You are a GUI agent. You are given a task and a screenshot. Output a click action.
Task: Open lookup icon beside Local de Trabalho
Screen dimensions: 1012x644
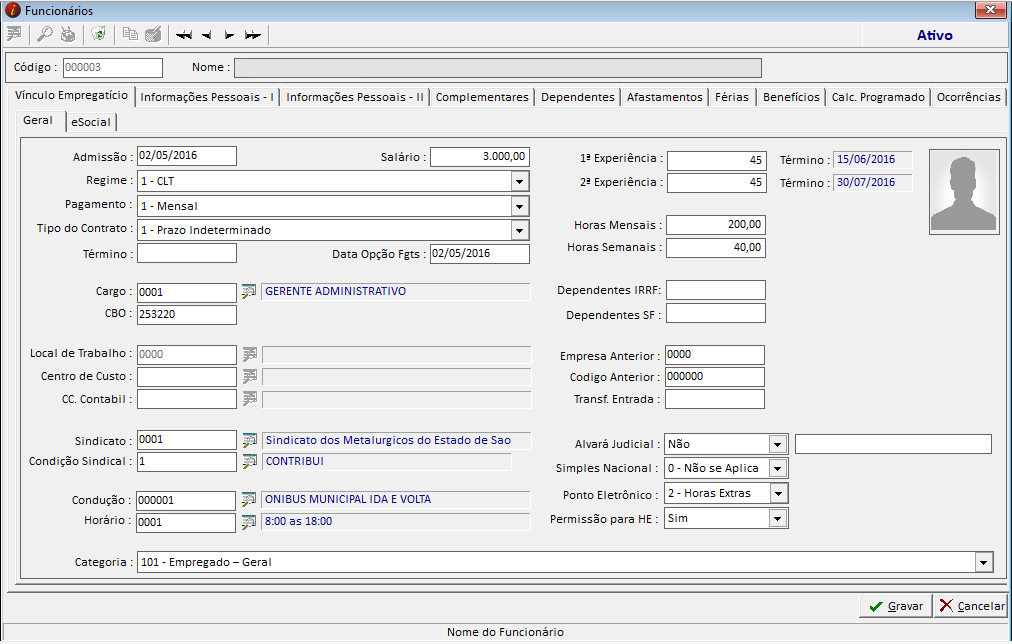[250, 354]
